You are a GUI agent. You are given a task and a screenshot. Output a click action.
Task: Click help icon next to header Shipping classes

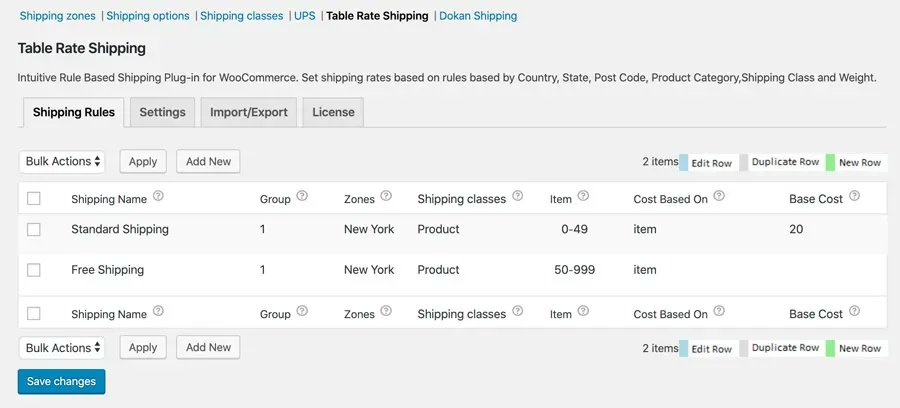(x=518, y=197)
